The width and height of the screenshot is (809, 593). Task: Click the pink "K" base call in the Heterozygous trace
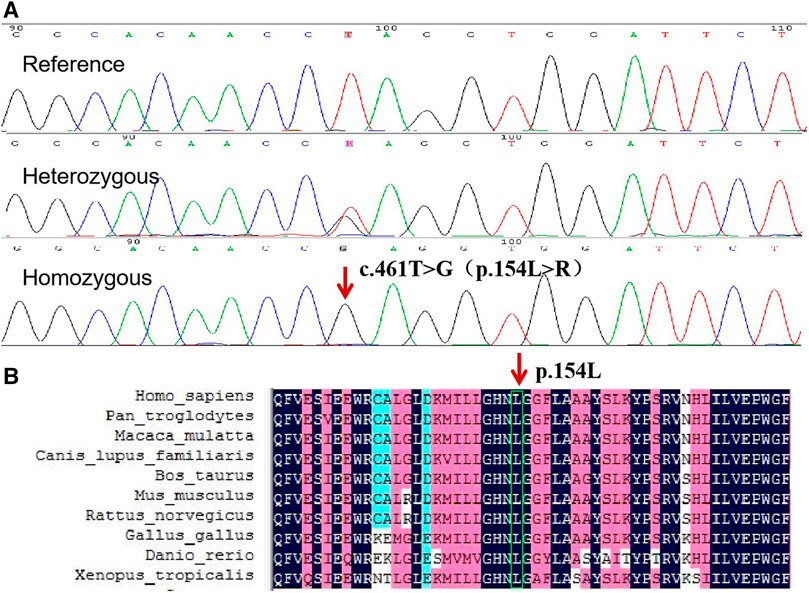point(349,143)
